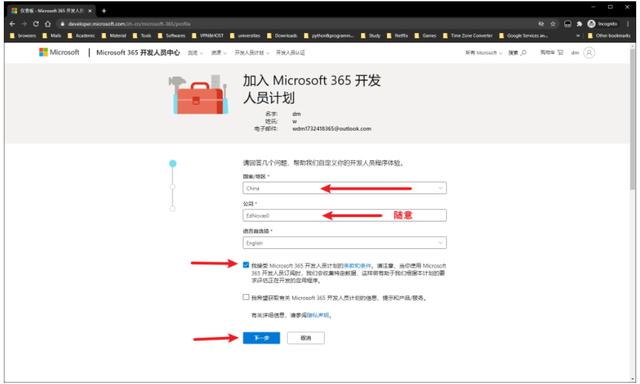640x384 pixels.
Task: Open the language dropdown showing English
Action: click(x=344, y=243)
